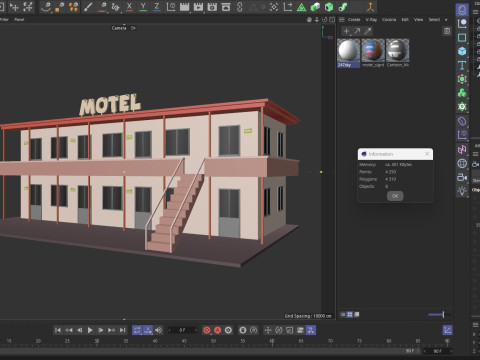
Task: Open the View menu in Material Manager
Action: tap(418, 20)
